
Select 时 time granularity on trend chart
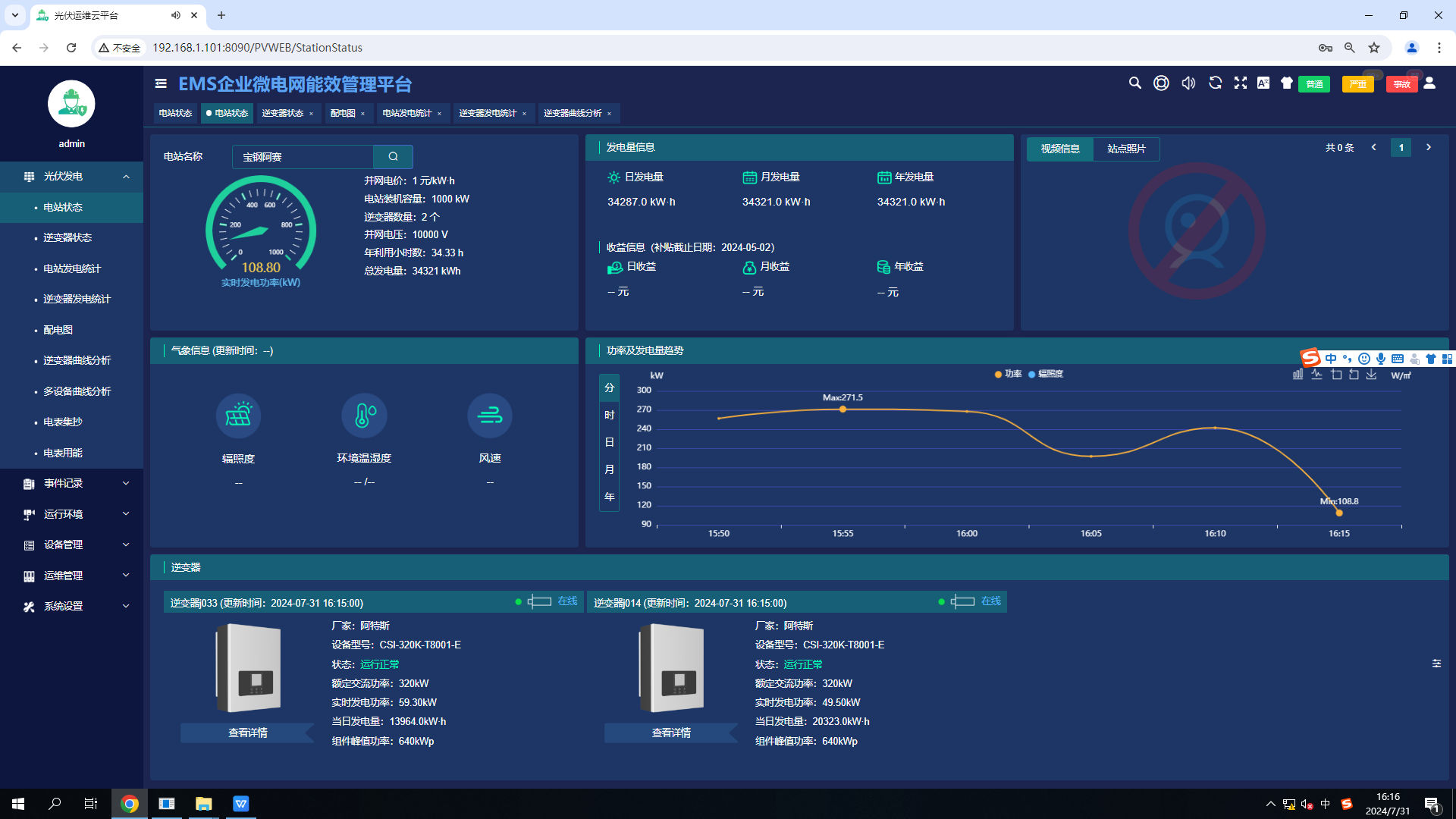click(610, 416)
